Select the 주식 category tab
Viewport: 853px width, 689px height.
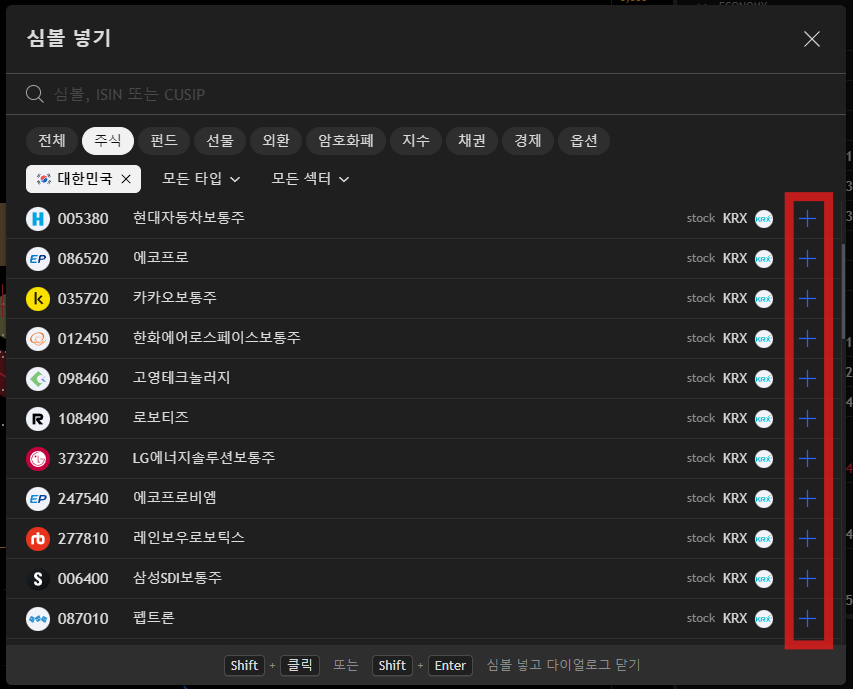click(x=108, y=141)
